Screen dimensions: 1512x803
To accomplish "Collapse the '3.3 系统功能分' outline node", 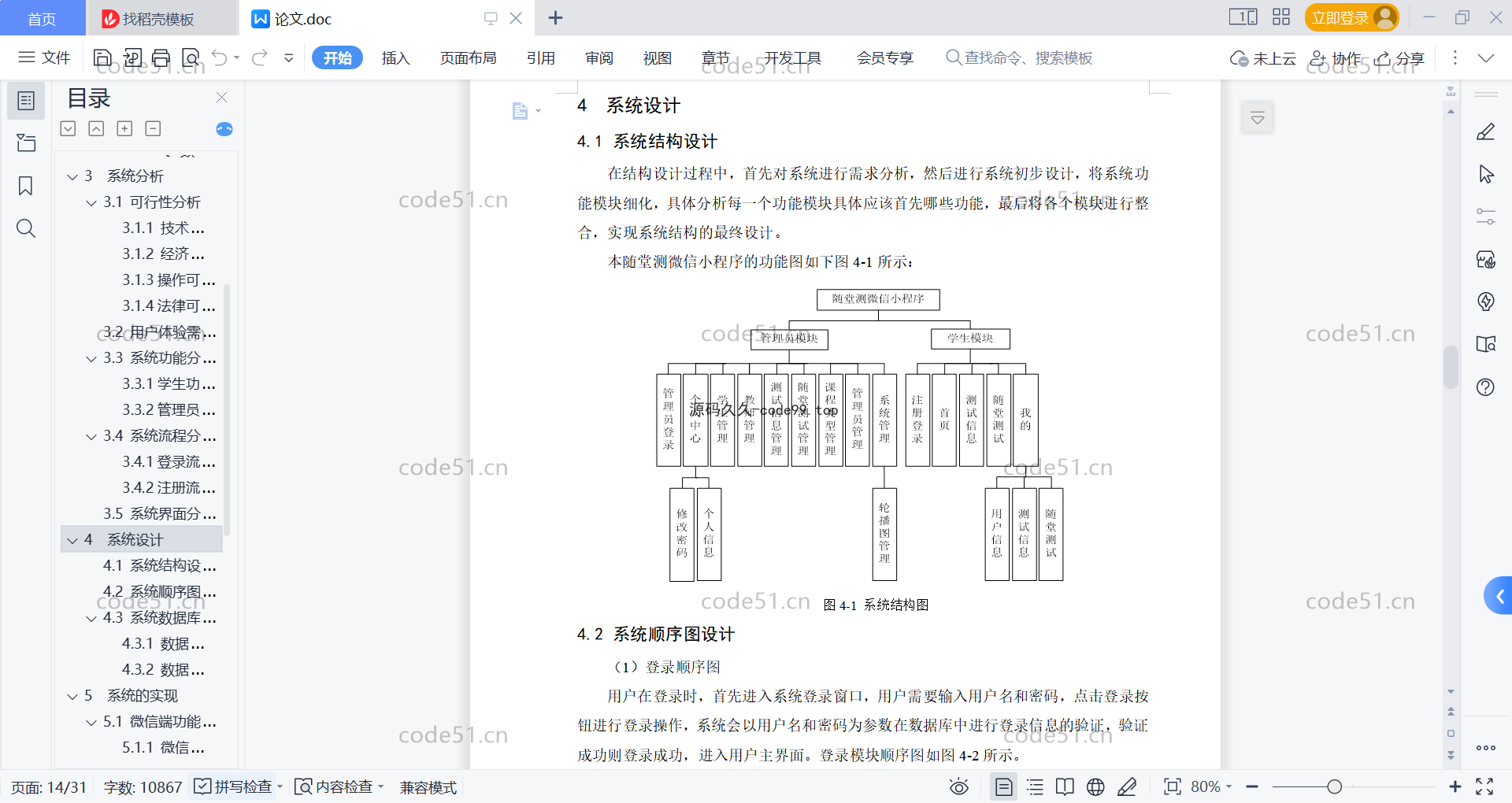I will (91, 358).
